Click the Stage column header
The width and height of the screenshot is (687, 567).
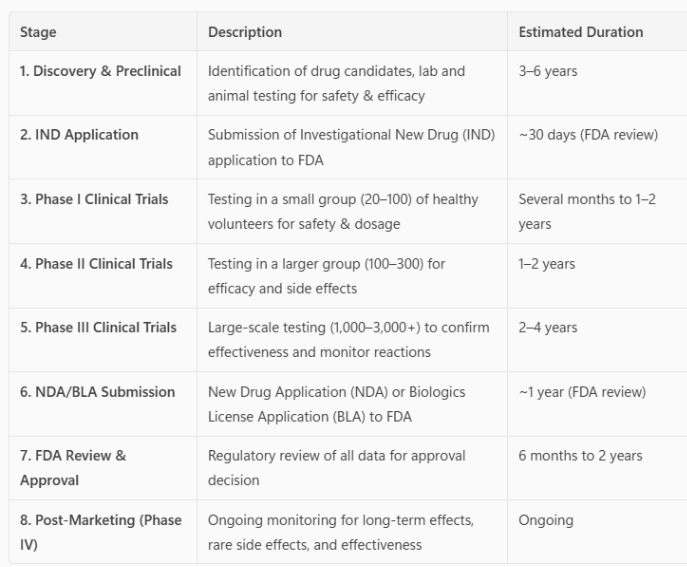coord(38,32)
